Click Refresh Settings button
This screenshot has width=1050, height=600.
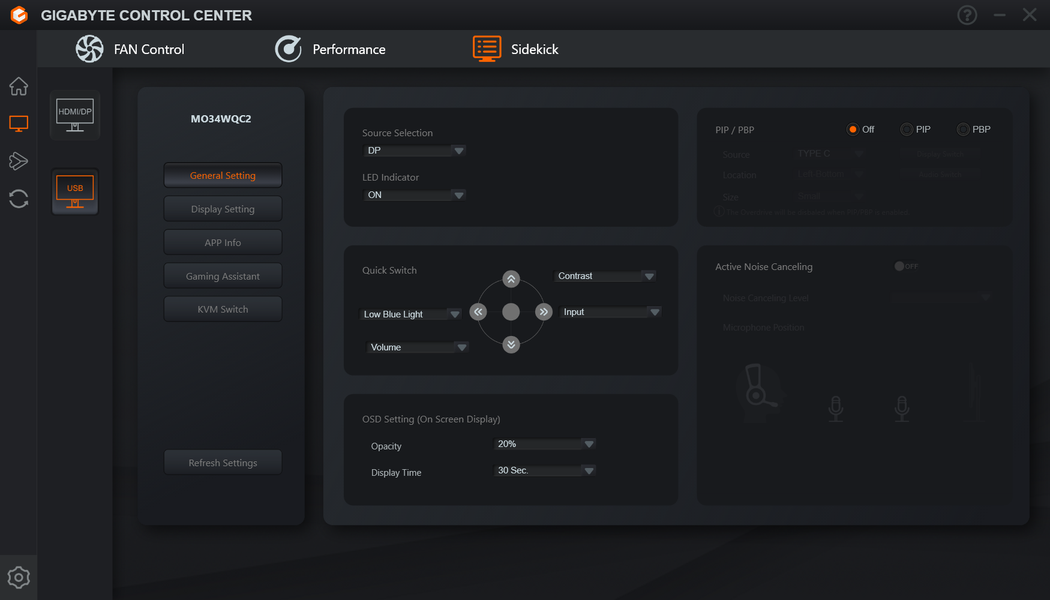click(x=223, y=463)
